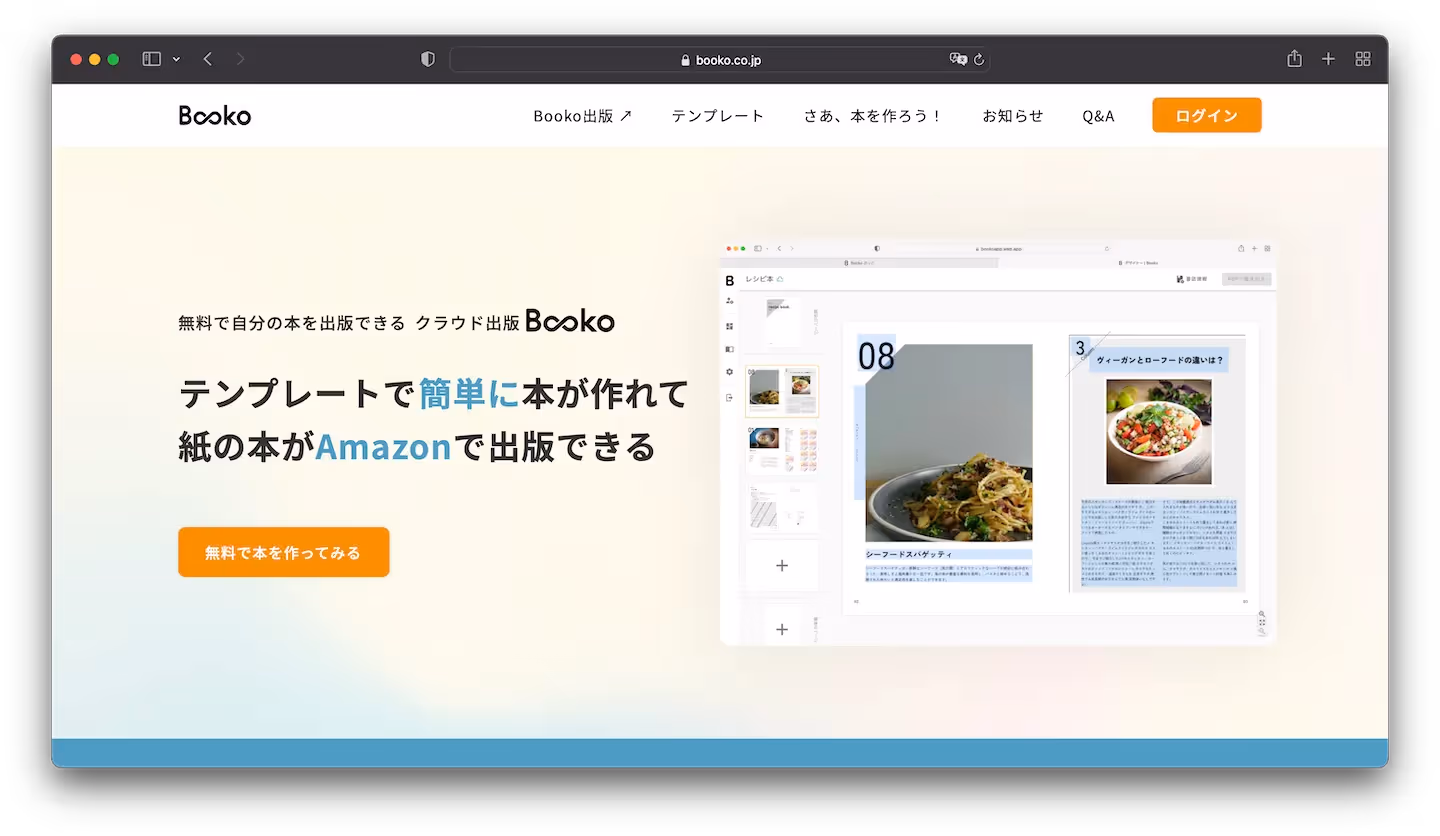Reload the page with the refresh icon
The image size is (1440, 836).
pyautogui.click(x=979, y=59)
